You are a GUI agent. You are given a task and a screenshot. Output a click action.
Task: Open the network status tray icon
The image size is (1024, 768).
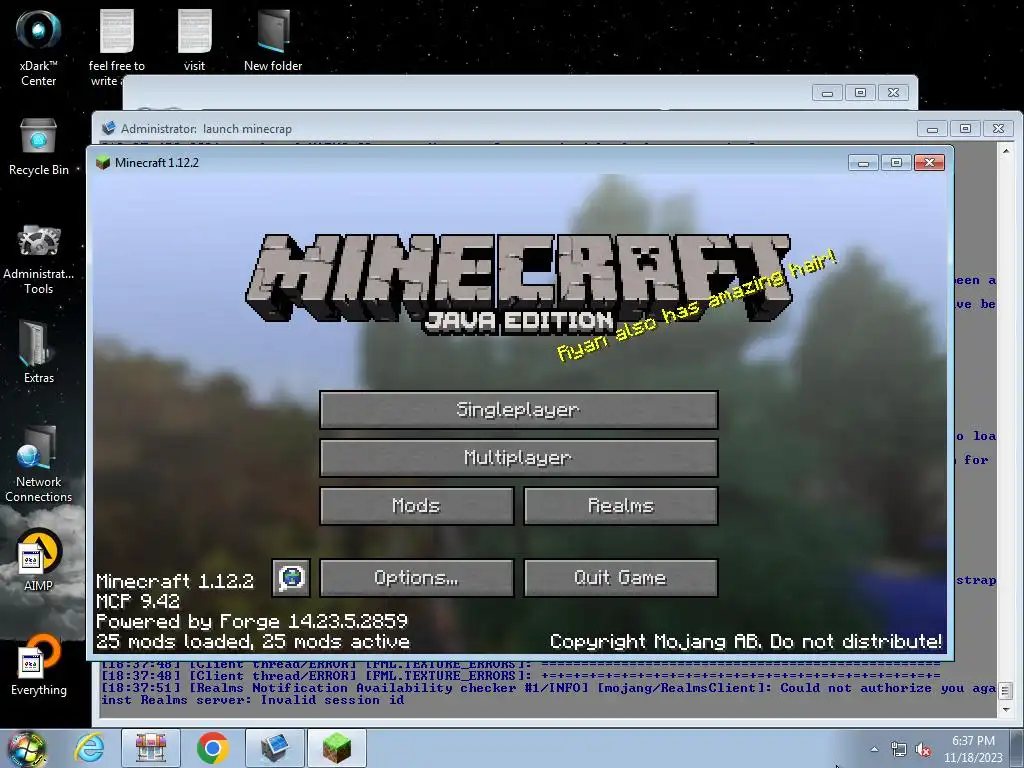899,749
